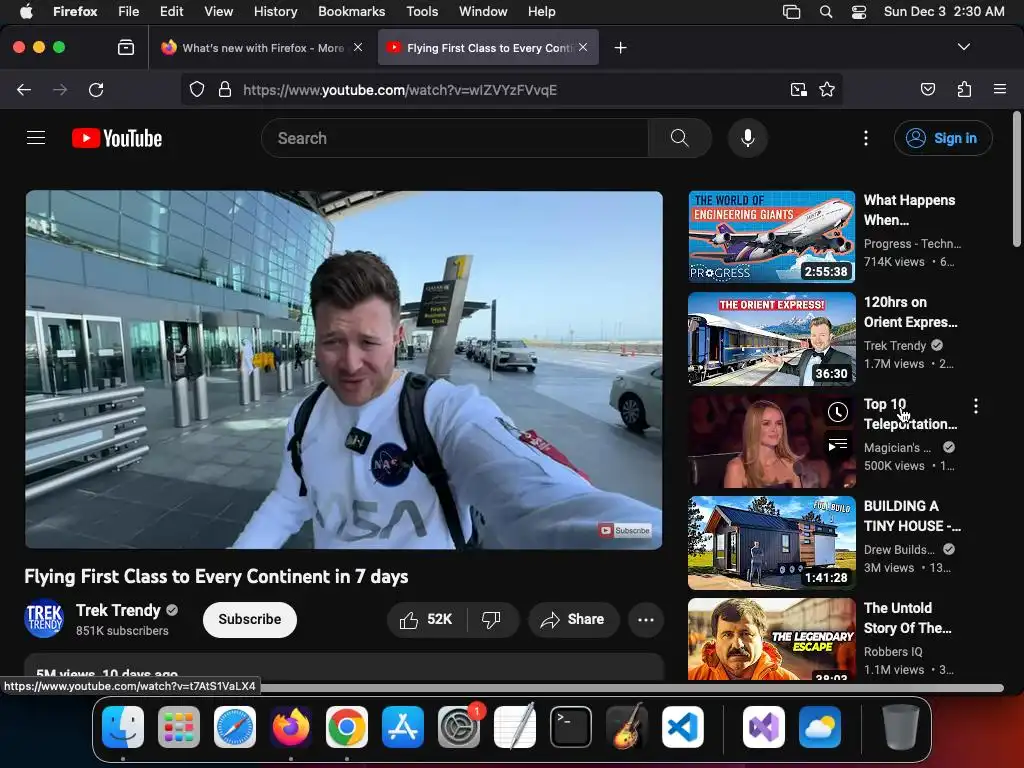Image resolution: width=1024 pixels, height=768 pixels.
Task: Click the 'Trek Trendy' text under 120hrs on Orient Express
Action: pos(895,345)
